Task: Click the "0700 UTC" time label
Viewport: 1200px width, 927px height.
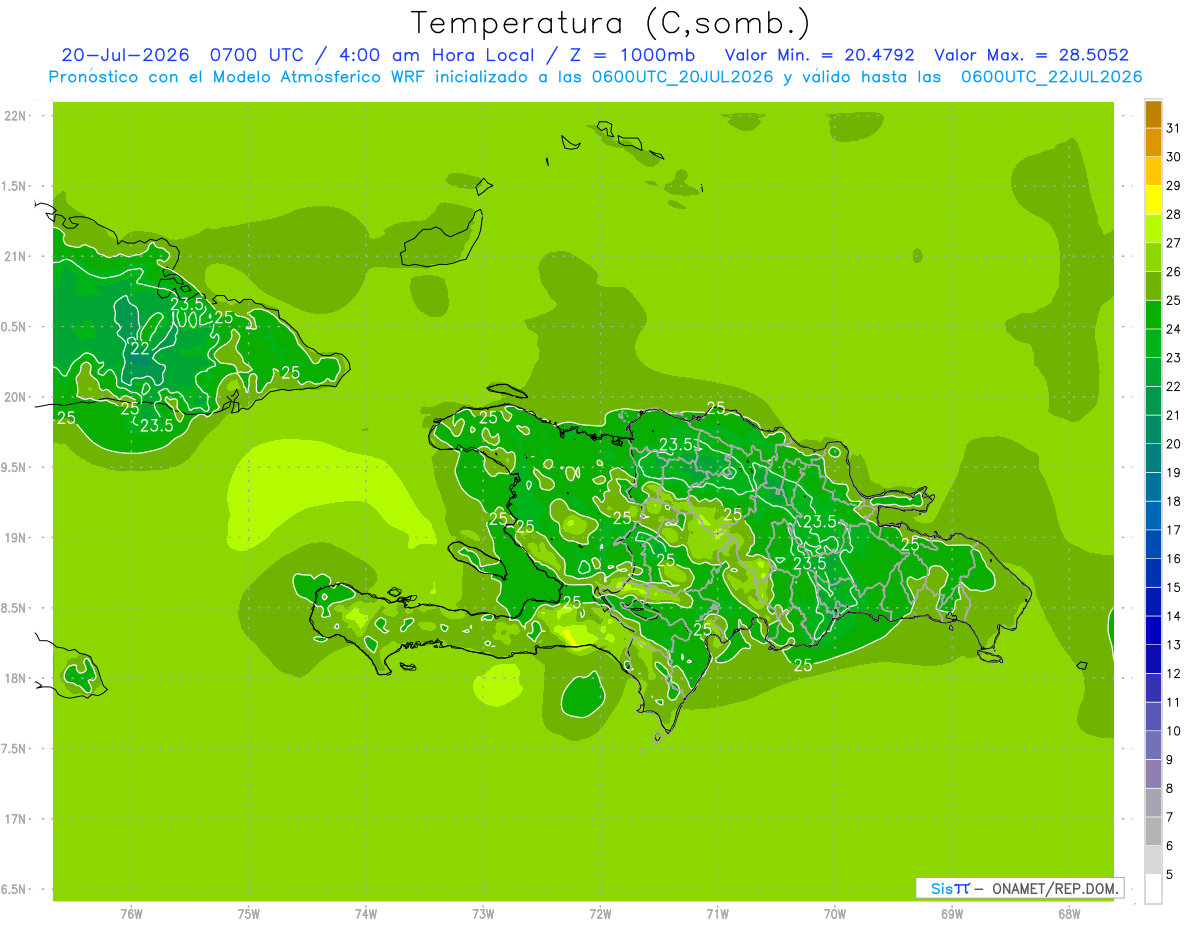Action: coord(257,55)
